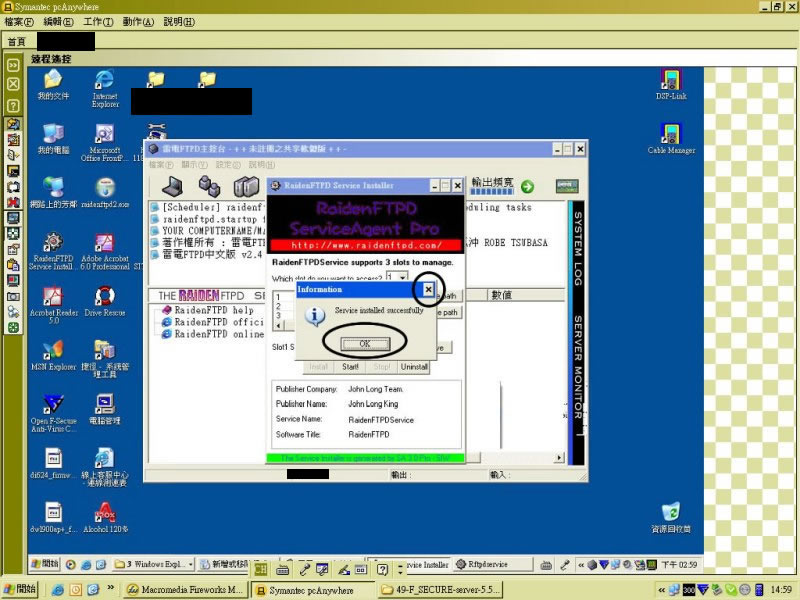Click the two-users icon in RaidenFTPD toolbar

pos(209,186)
